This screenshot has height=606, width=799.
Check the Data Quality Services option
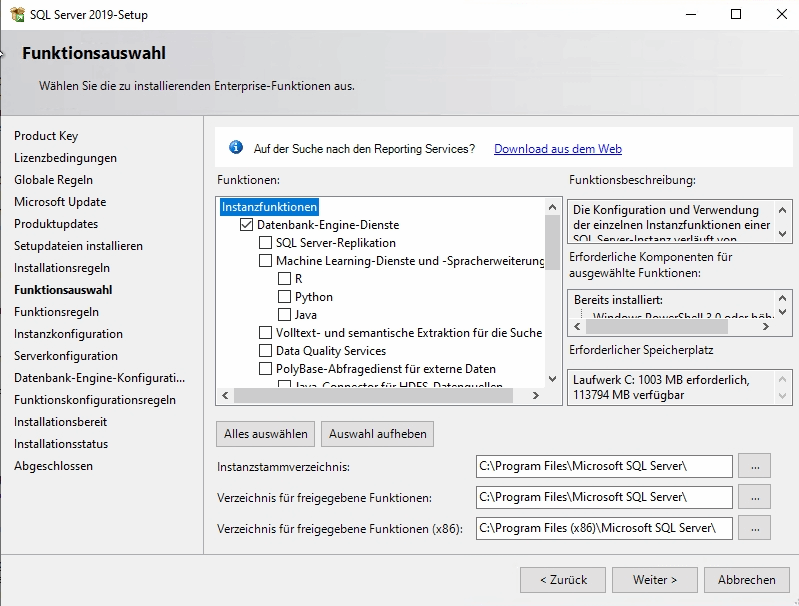[265, 351]
